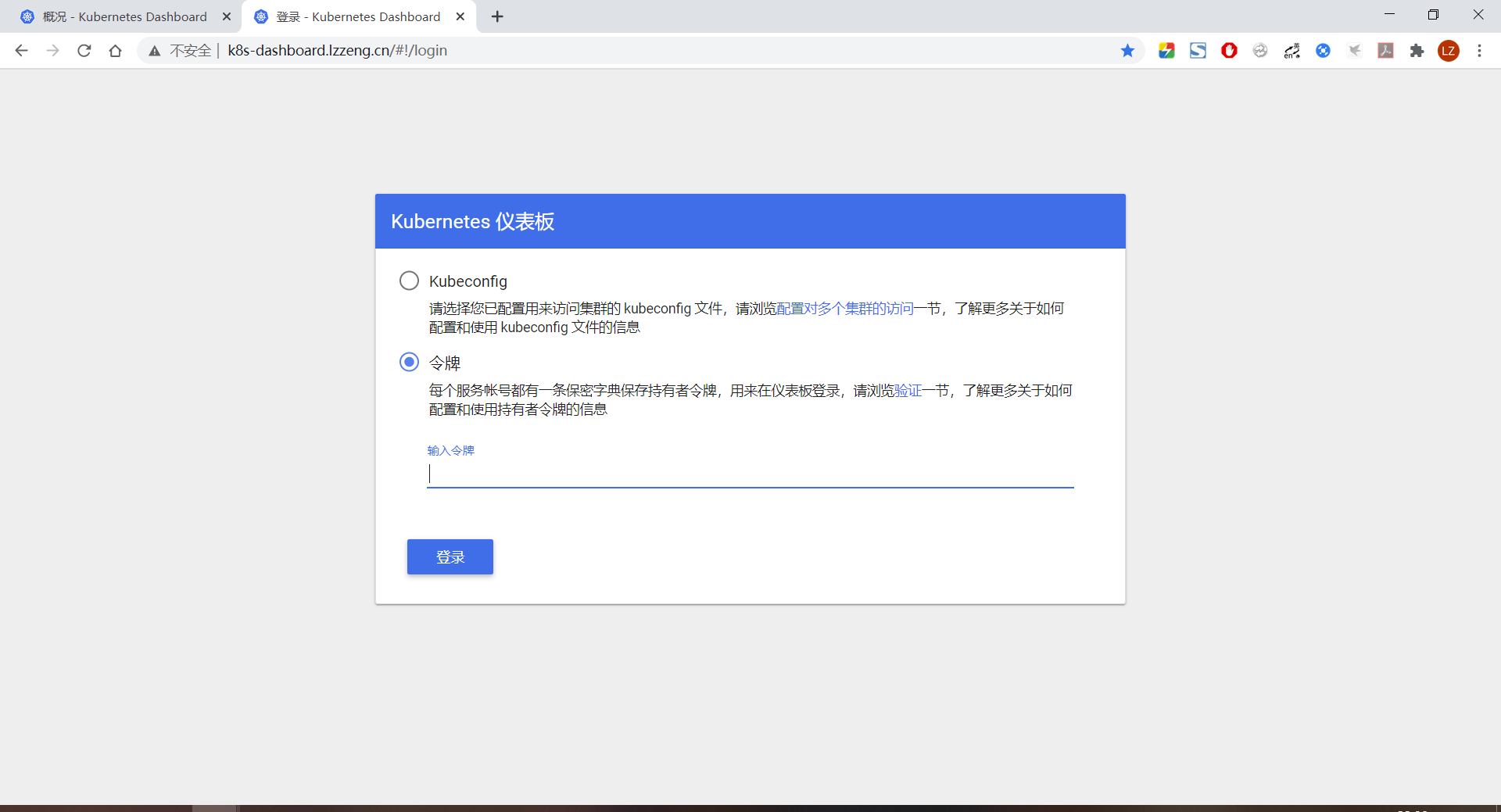Open the gray bird extension icon
1501x812 pixels.
click(x=1354, y=51)
